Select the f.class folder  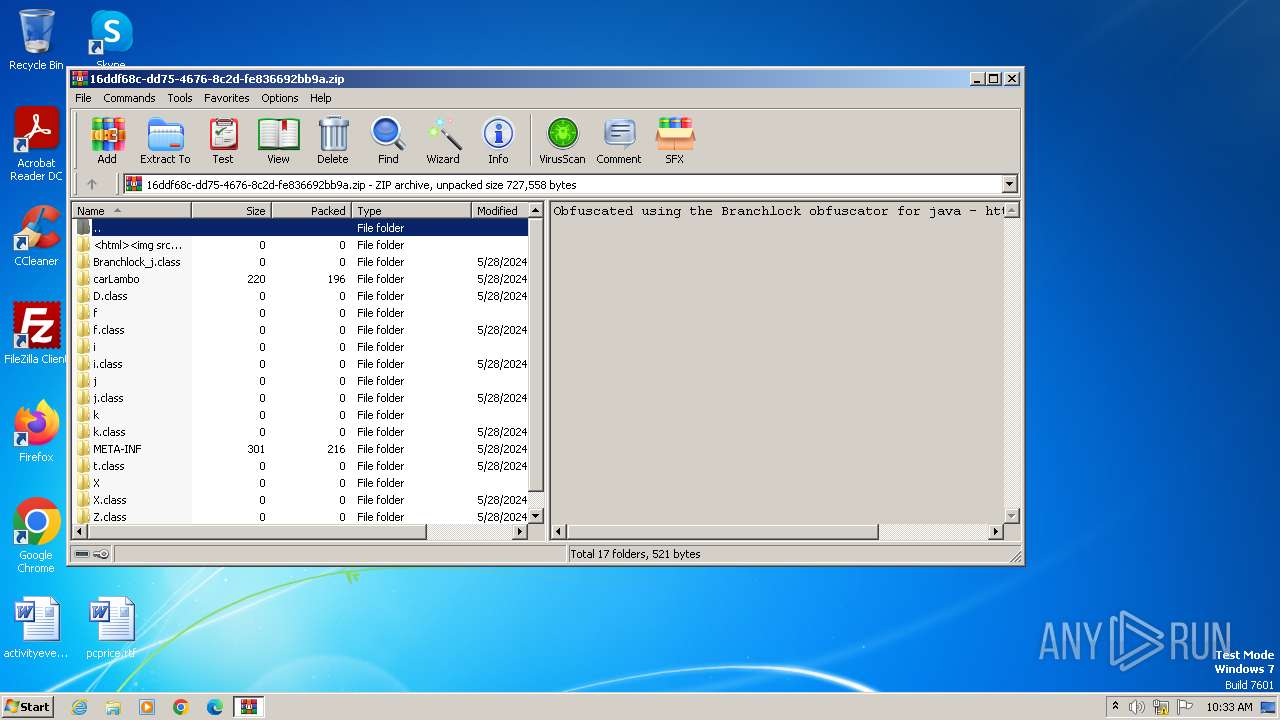pos(300,330)
